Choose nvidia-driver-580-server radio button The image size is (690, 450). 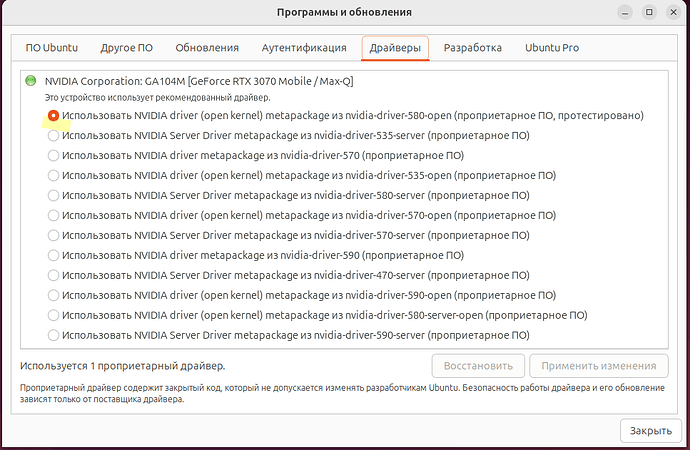pos(53,195)
